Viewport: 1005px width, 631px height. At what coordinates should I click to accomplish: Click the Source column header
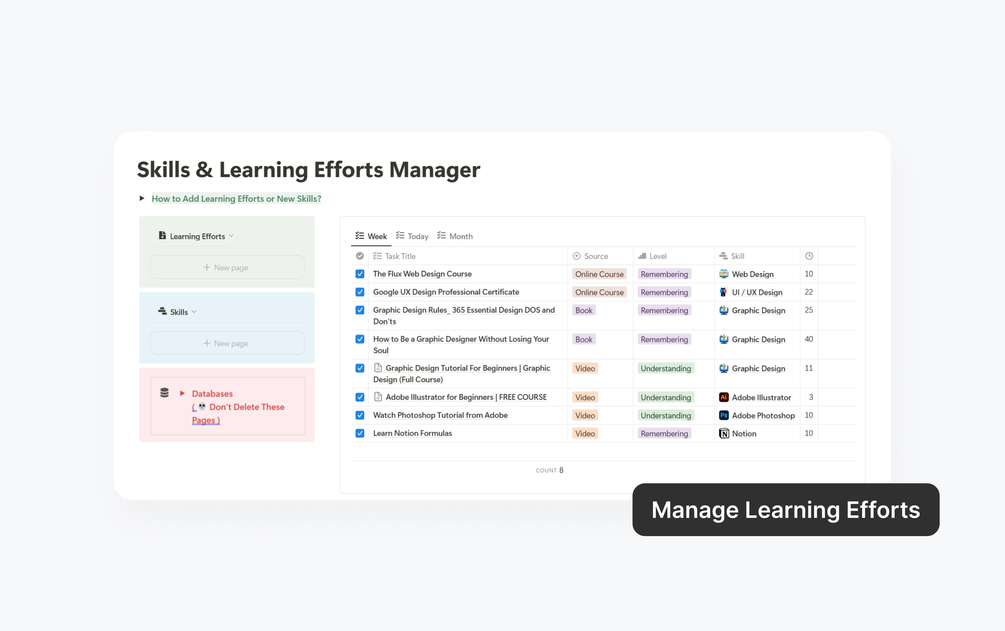coord(590,256)
